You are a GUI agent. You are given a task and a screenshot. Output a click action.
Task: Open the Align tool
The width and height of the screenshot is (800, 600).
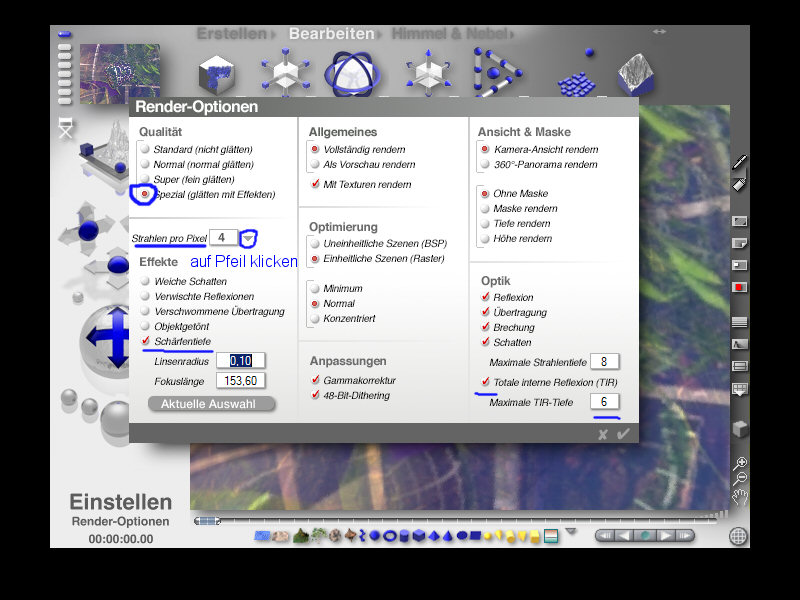coord(496,72)
